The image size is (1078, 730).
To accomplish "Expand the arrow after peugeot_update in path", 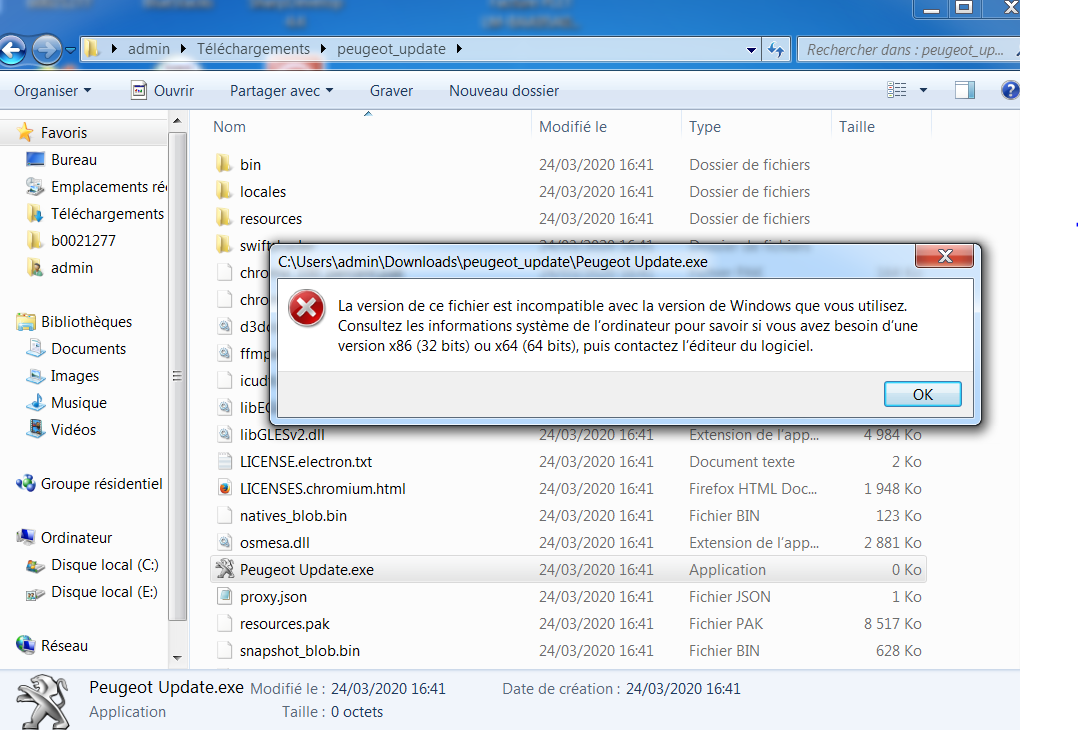I will [x=459, y=49].
